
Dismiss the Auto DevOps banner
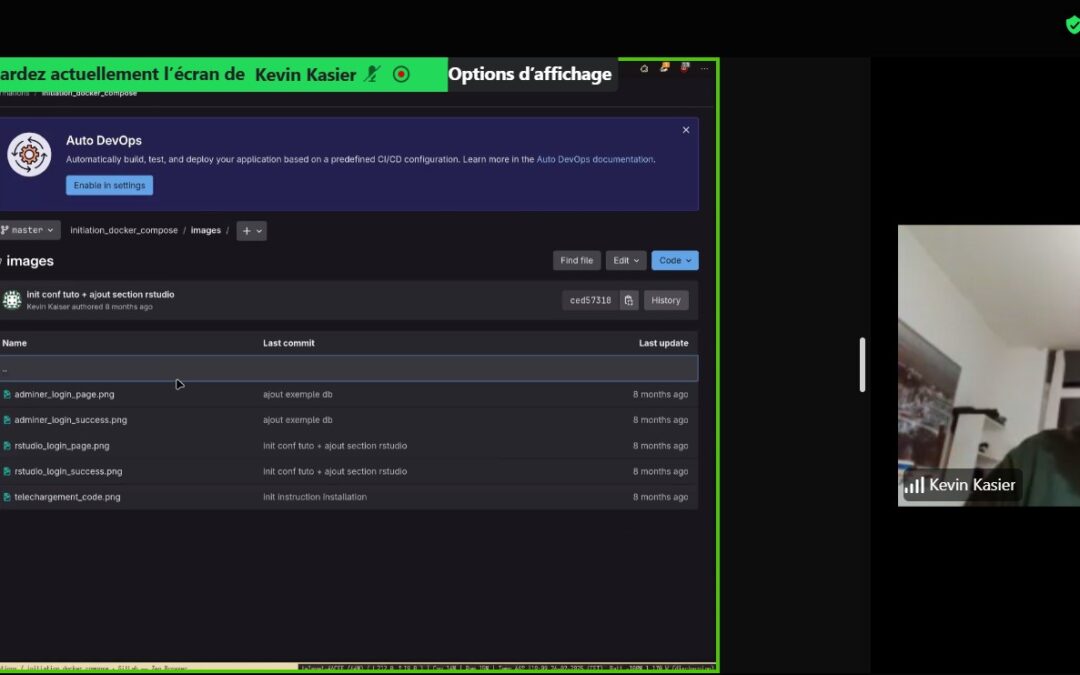[686, 130]
